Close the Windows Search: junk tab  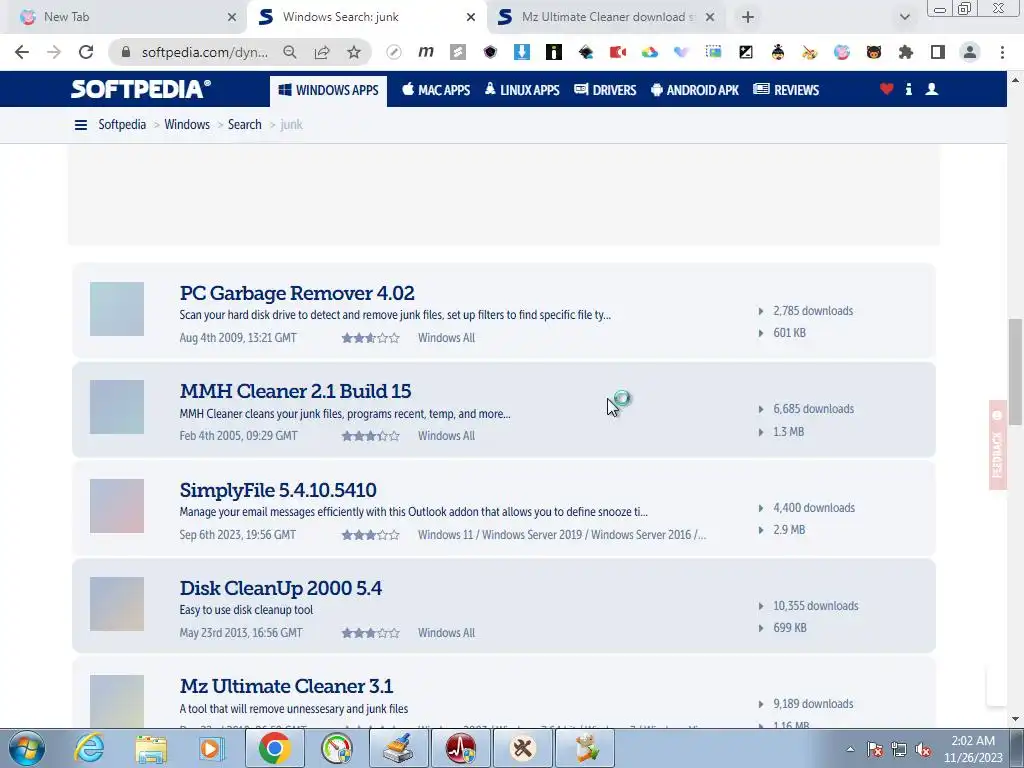tap(471, 17)
